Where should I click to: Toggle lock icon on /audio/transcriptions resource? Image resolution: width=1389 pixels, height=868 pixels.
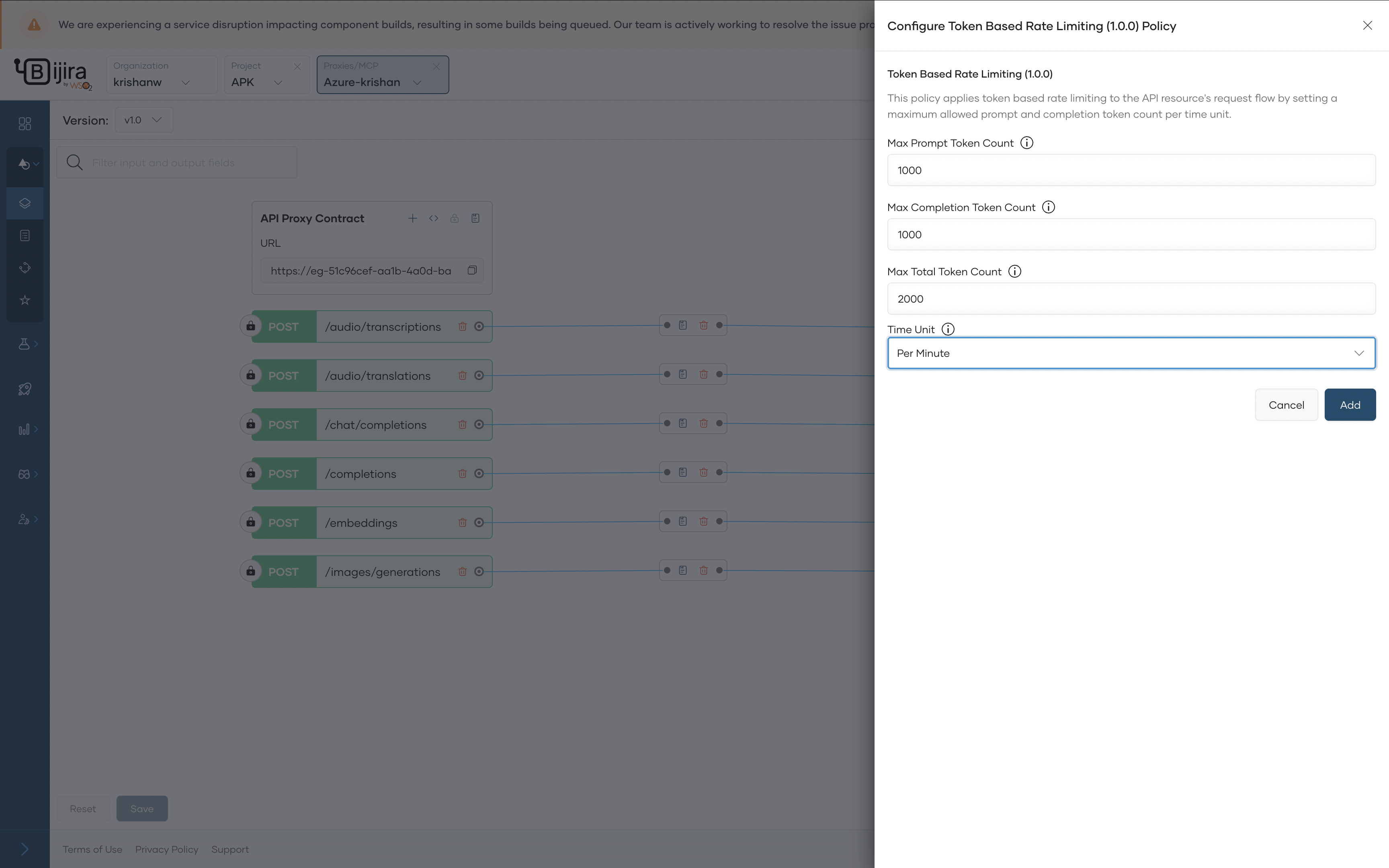tap(251, 326)
